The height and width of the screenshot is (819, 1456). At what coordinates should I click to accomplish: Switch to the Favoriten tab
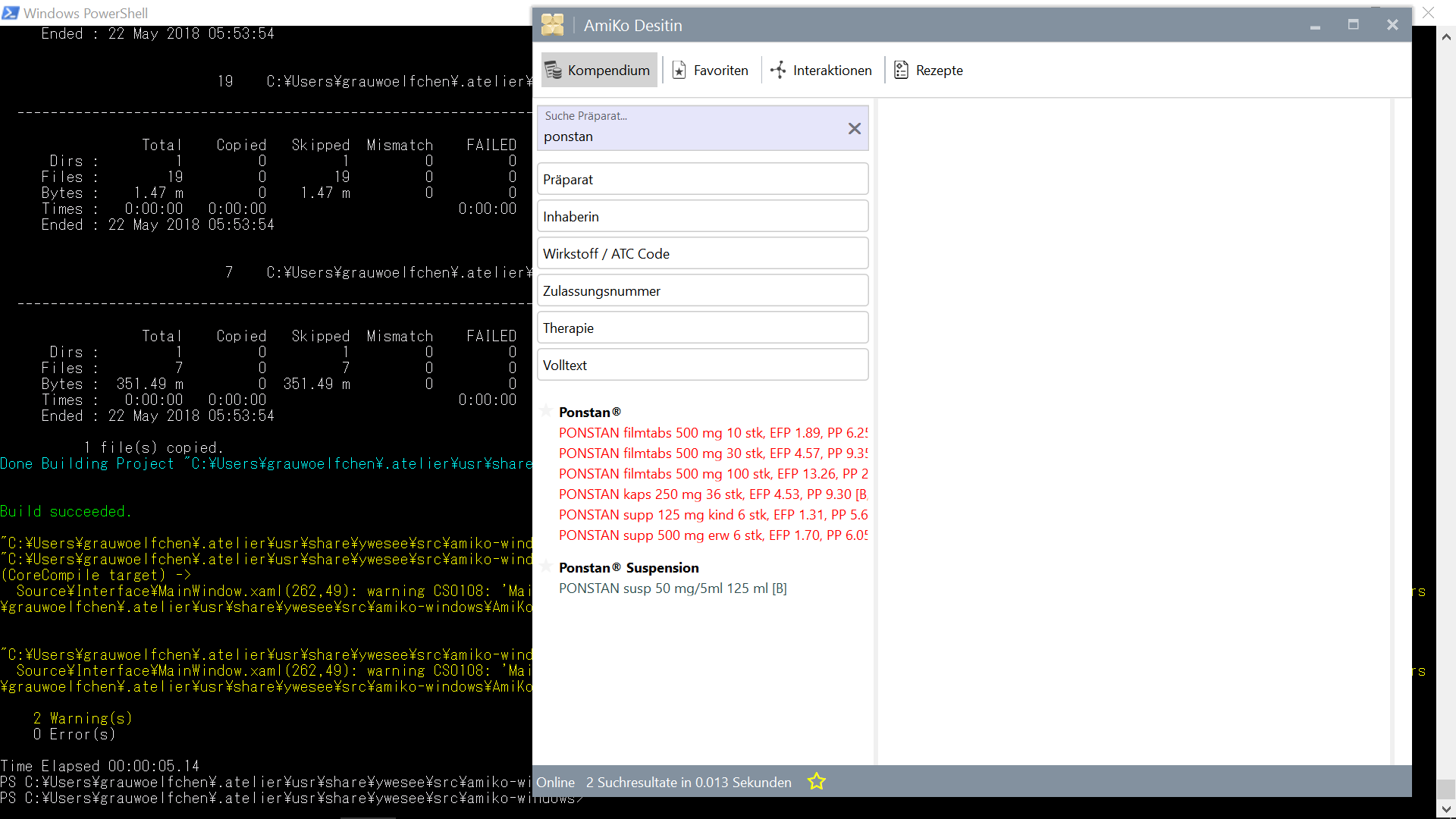pos(711,70)
